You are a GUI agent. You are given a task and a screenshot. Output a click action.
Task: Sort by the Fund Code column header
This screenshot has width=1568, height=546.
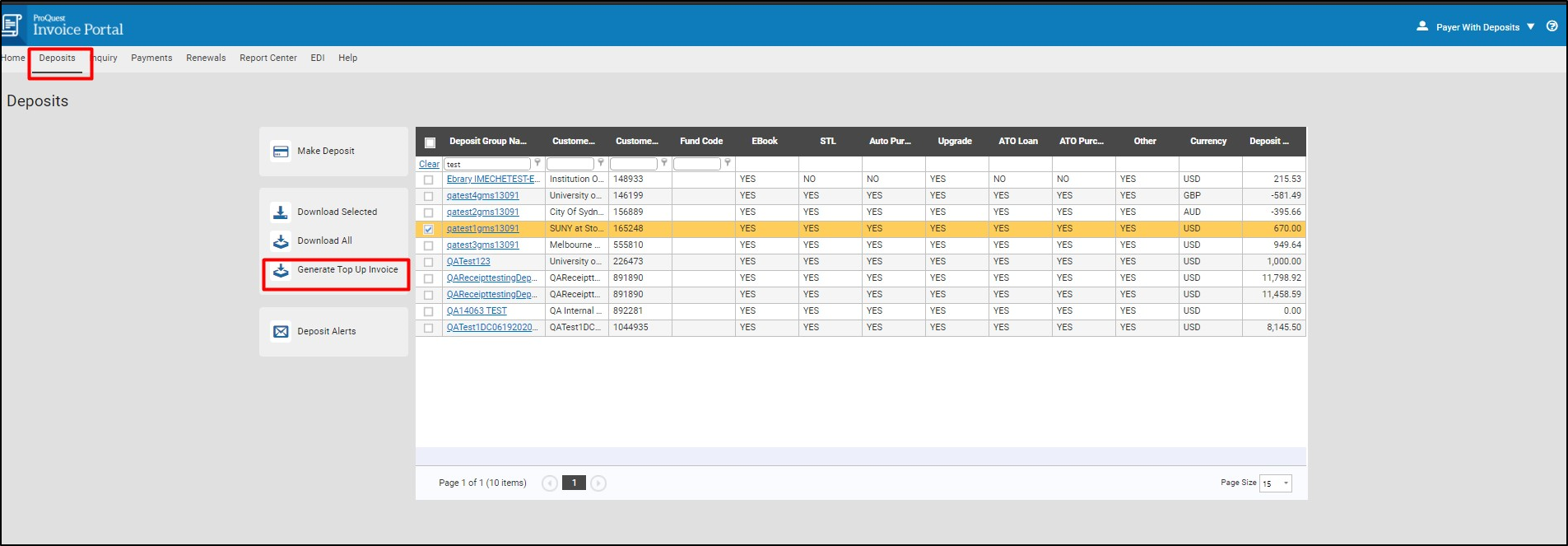click(x=701, y=142)
